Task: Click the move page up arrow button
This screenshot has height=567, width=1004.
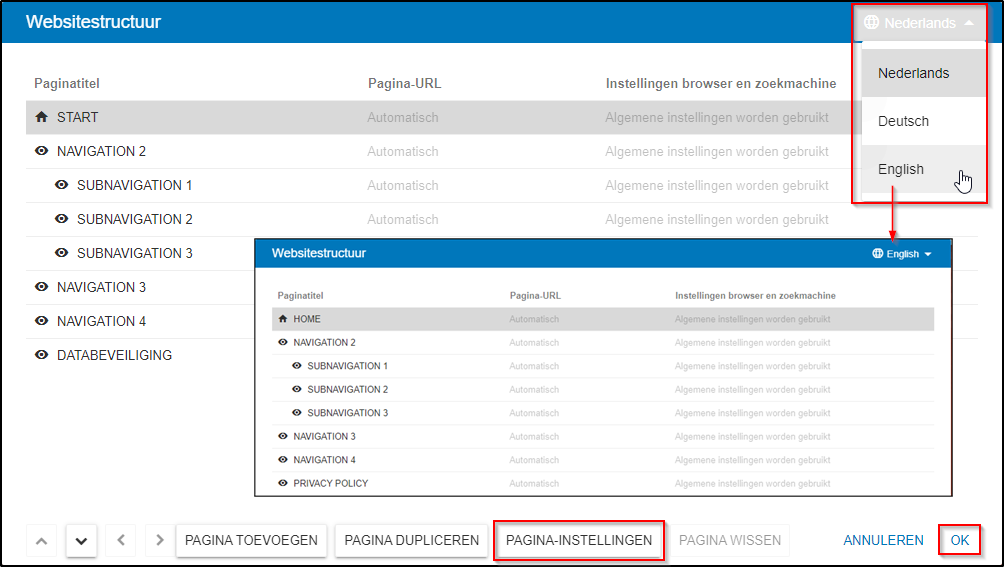Action: pyautogui.click(x=41, y=541)
